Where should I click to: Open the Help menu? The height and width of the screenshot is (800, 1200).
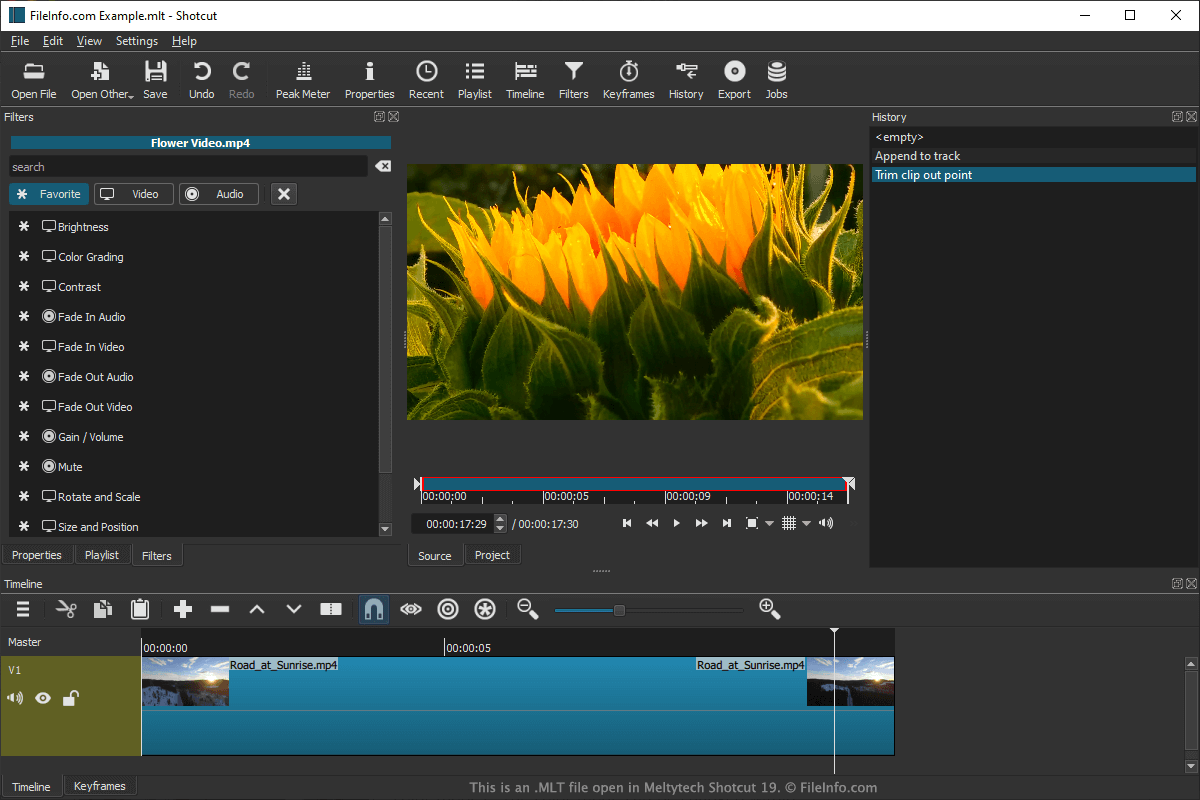click(184, 41)
